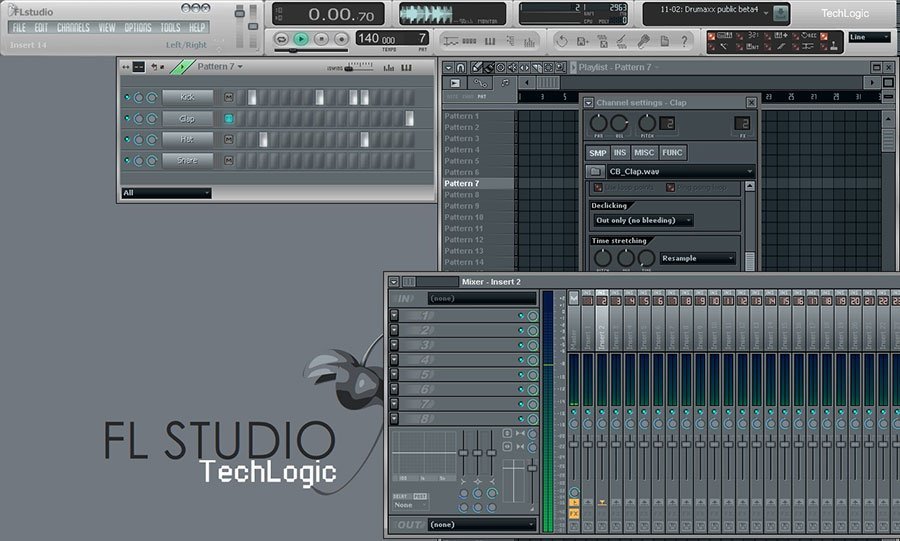Click the Insert 2 track volume fader
Image resolution: width=900 pixels, height=541 pixels.
[x=602, y=443]
